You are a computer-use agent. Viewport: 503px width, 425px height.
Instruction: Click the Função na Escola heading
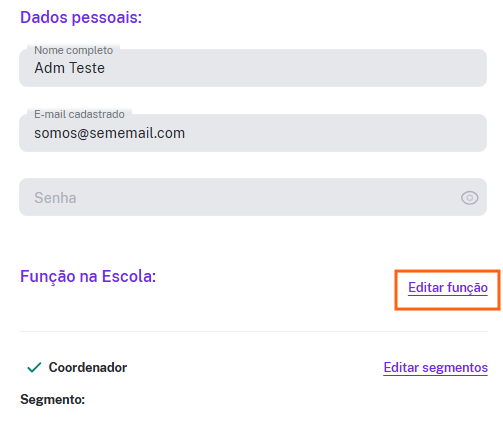point(88,276)
